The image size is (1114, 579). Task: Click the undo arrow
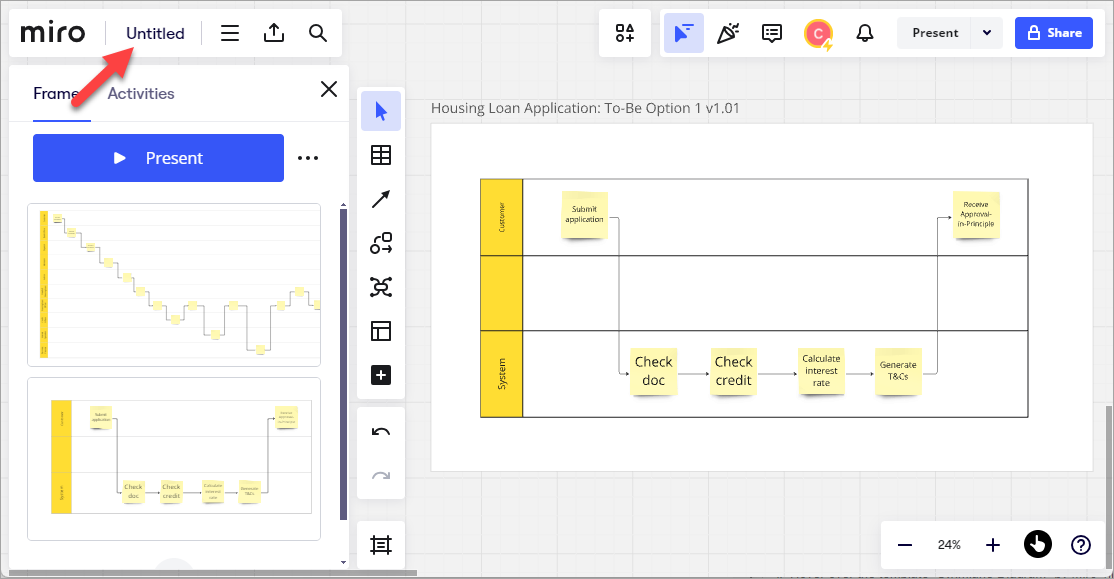381,432
